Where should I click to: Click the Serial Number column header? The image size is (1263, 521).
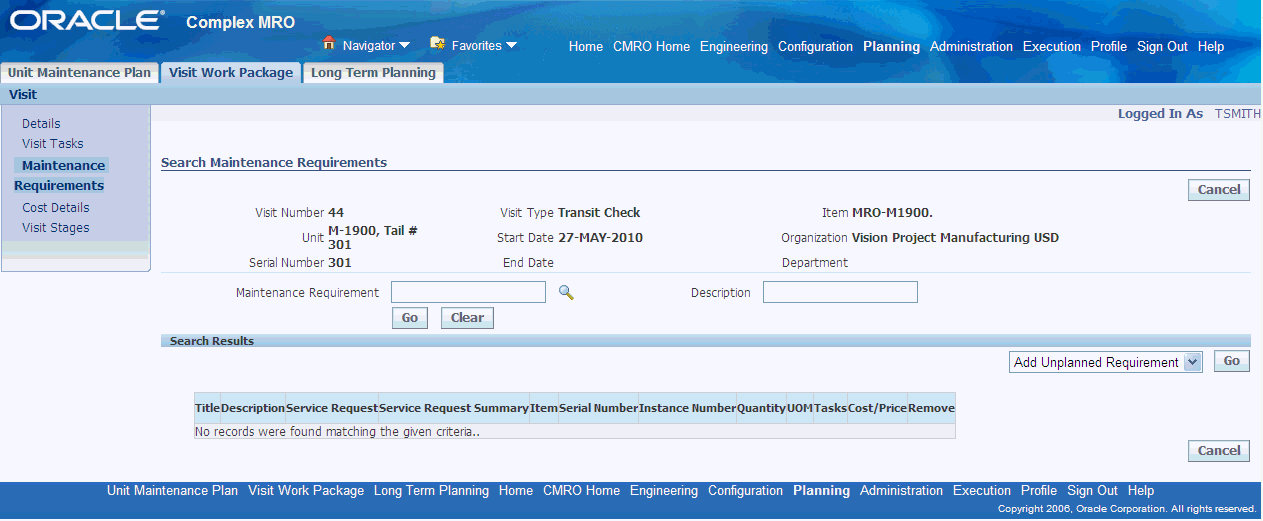tap(598, 408)
